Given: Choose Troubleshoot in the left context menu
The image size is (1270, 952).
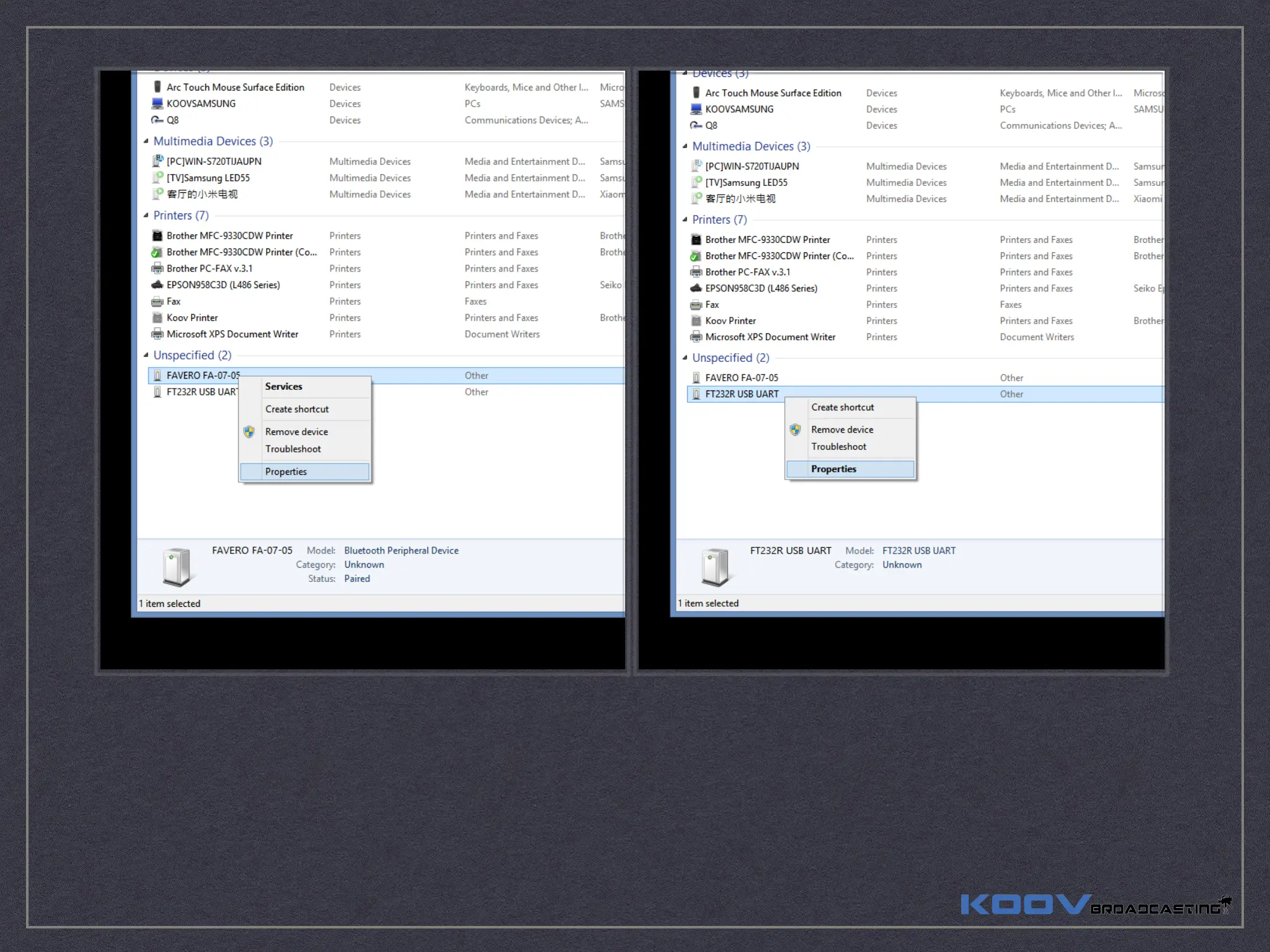Looking at the screenshot, I should [293, 449].
